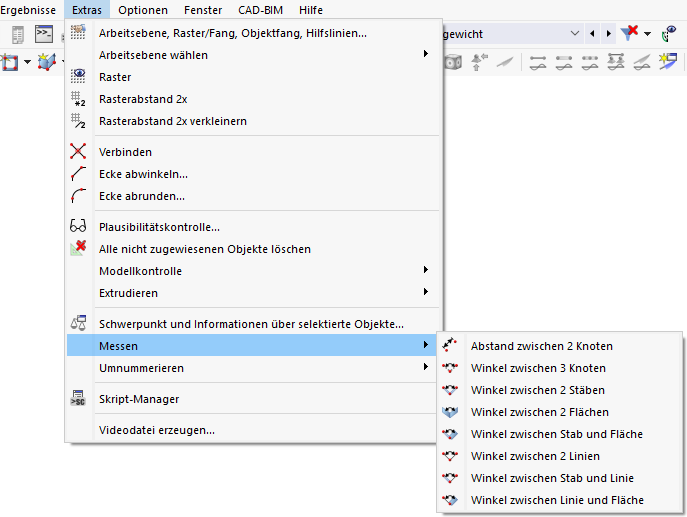Expand the Extrudieren submenu
Image resolution: width=687 pixels, height=517 pixels.
coord(253,293)
